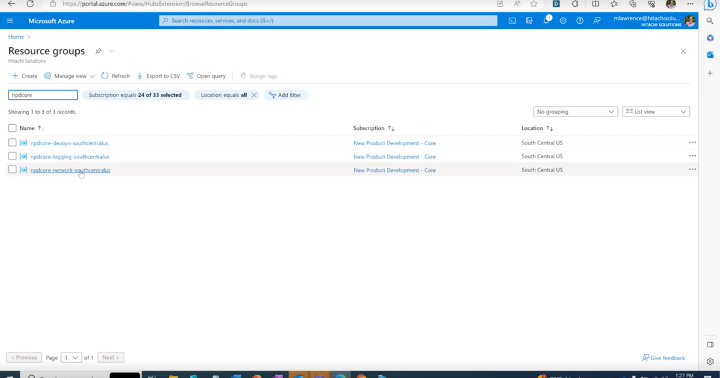Screen dimensions: 720x378
Task: Open portal settings gear in Azure header
Action: pos(563,21)
